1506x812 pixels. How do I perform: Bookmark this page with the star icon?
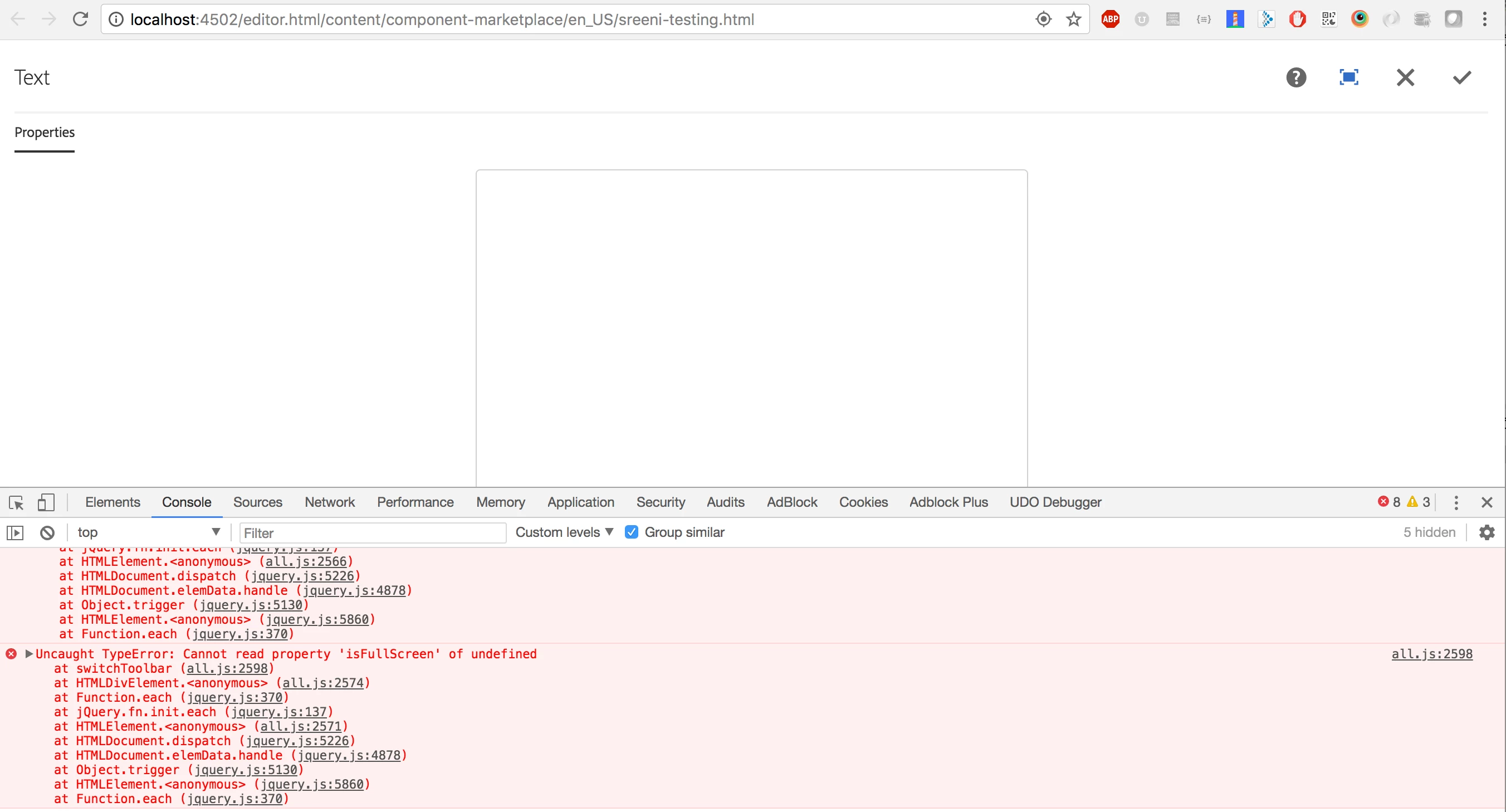pos(1073,19)
